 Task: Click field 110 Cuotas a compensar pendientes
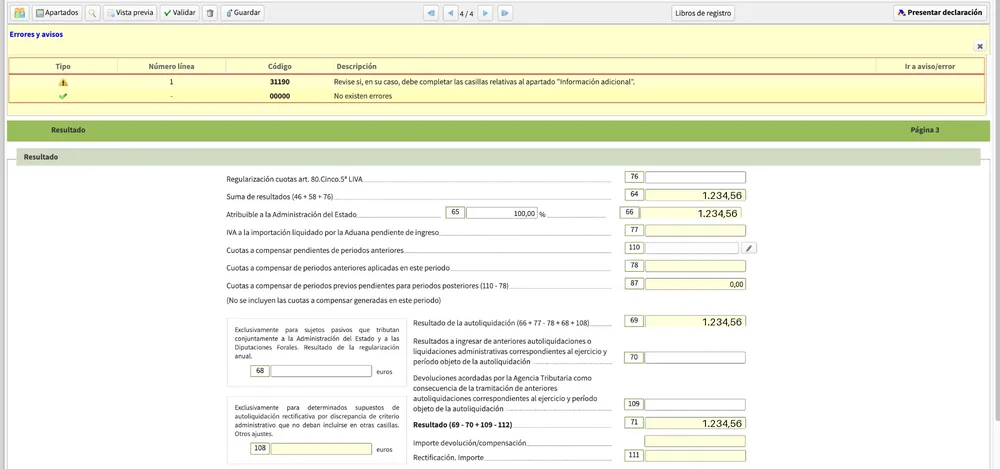click(692, 248)
